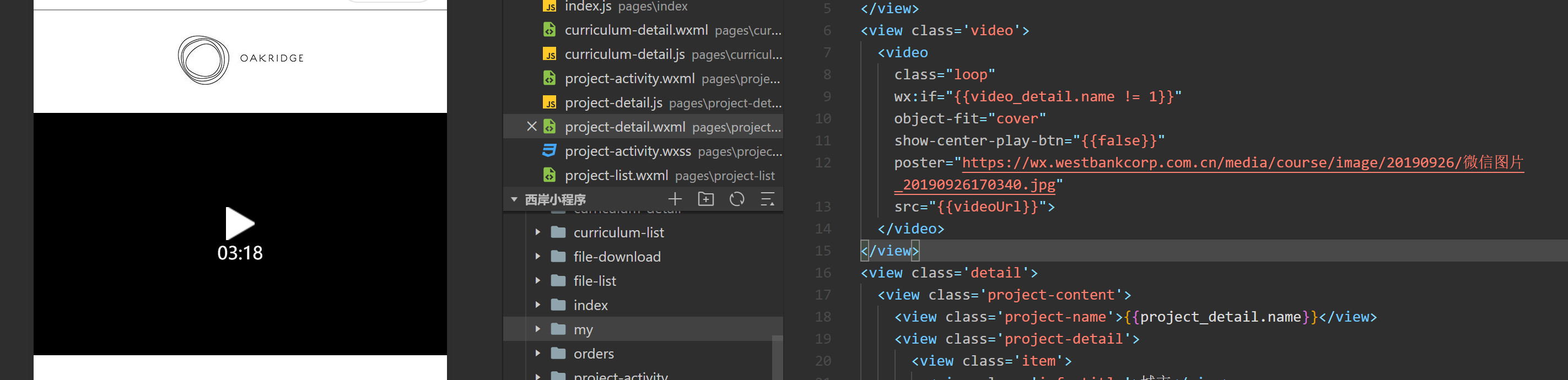The image size is (1568, 380).
Task: Select the curriculum-list folder
Action: point(643,232)
